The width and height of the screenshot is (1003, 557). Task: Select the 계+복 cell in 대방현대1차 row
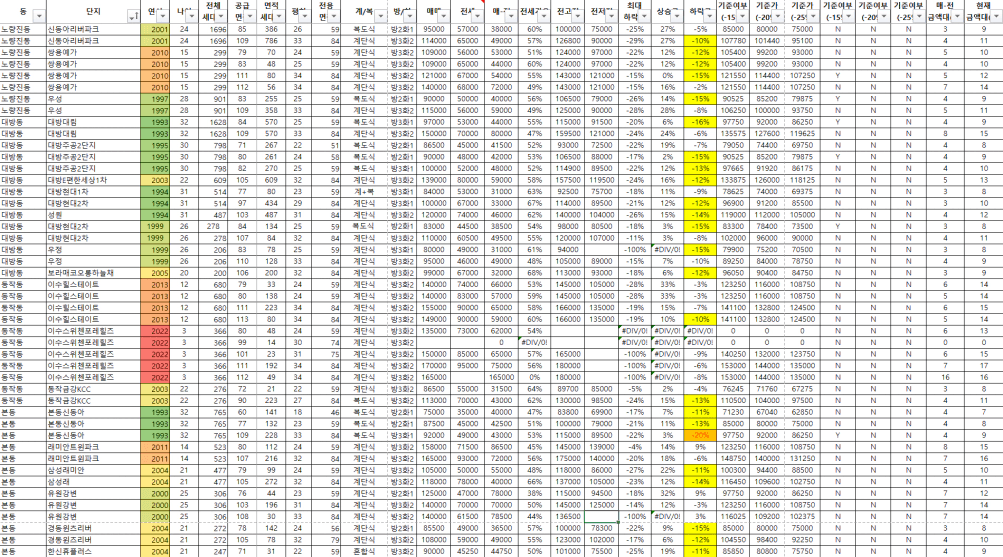365,192
